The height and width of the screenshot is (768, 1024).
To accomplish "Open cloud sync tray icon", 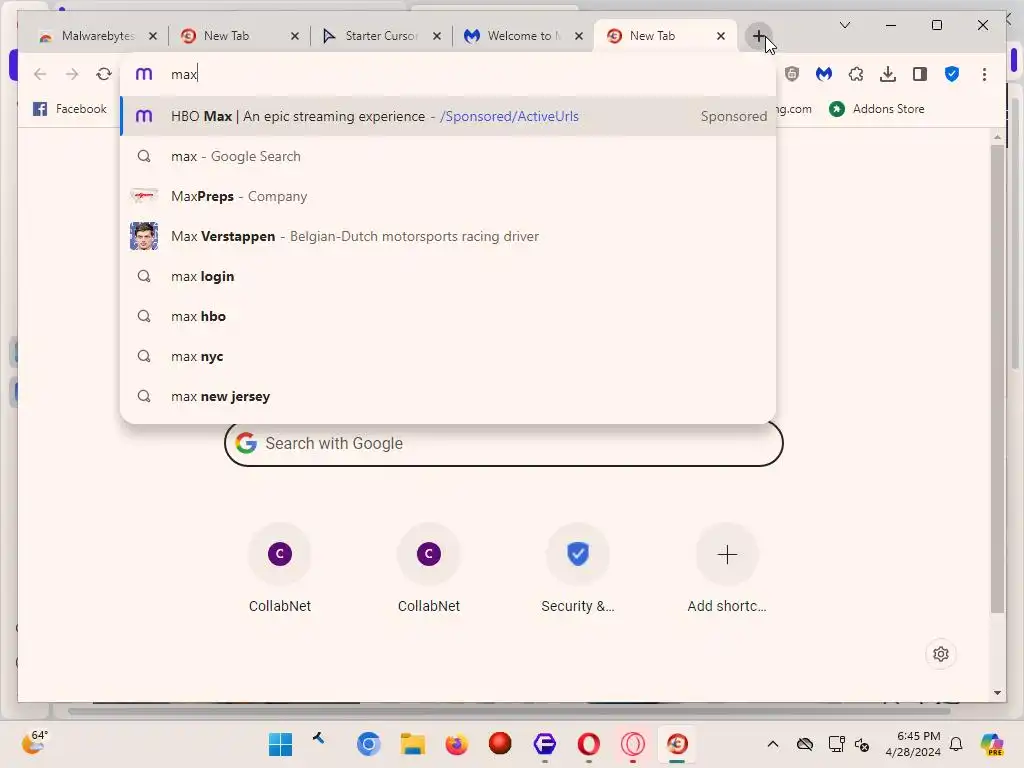I will point(805,744).
